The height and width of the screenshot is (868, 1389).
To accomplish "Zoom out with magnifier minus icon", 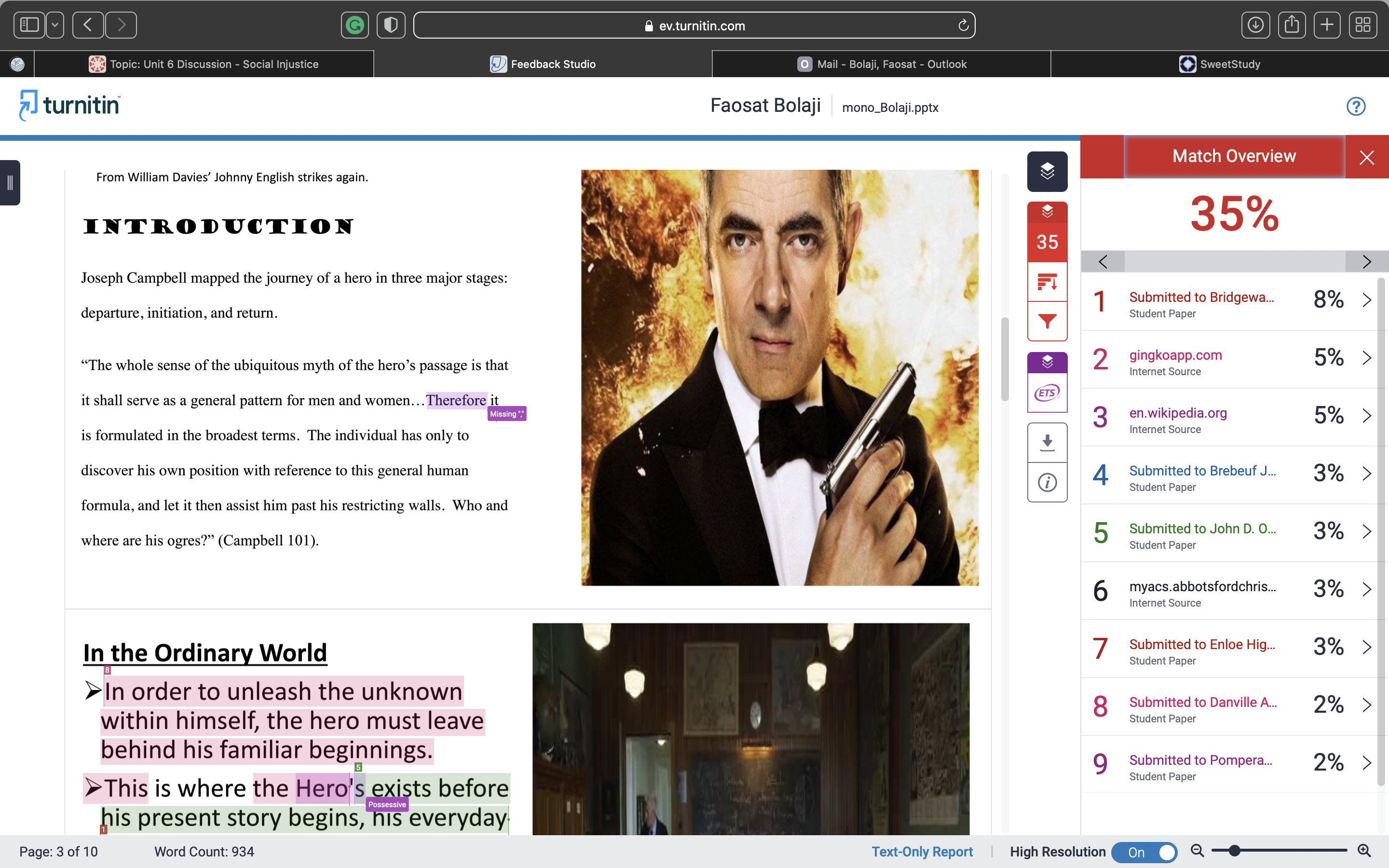I will (1198, 851).
